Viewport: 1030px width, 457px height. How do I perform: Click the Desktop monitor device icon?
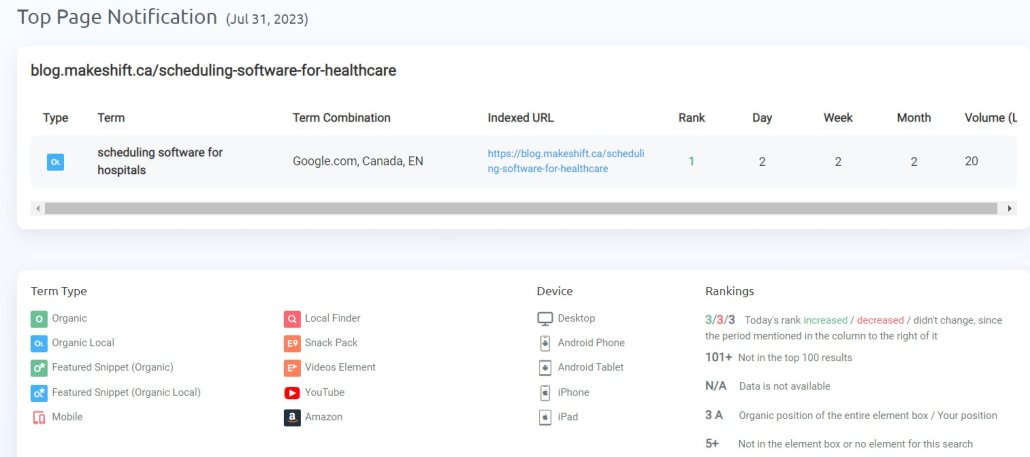pos(545,319)
